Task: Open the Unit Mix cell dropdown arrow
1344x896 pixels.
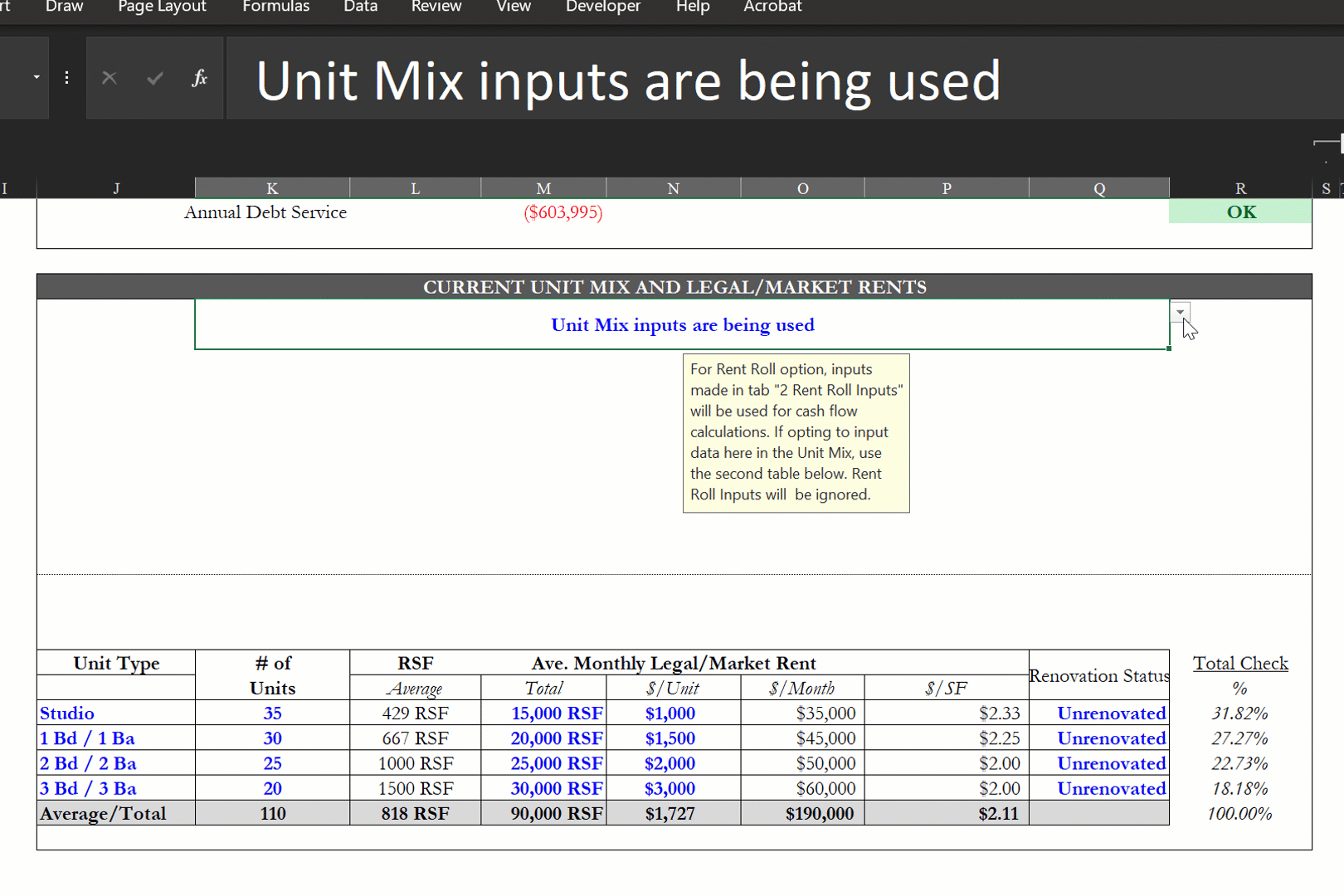Action: click(x=1180, y=312)
